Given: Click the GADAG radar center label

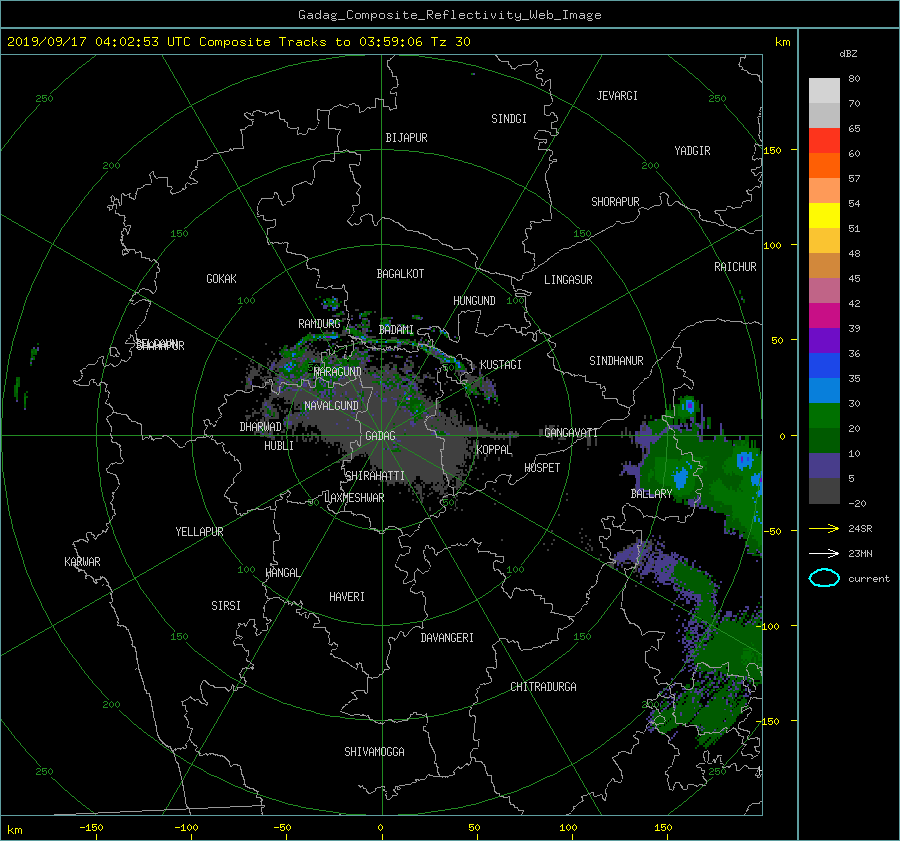Looking at the screenshot, I should (381, 436).
